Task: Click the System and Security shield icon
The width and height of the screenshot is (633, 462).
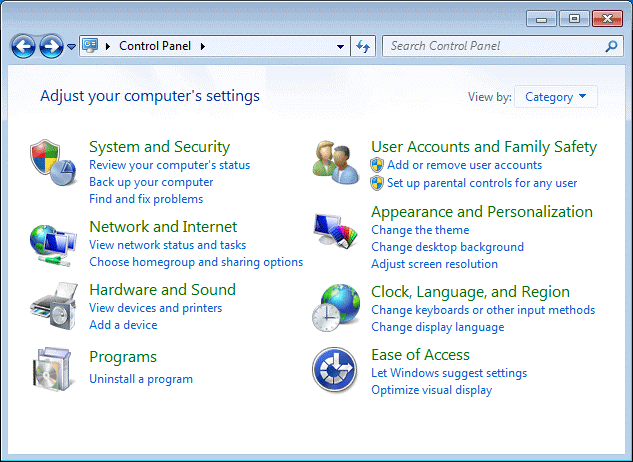Action: coord(53,163)
